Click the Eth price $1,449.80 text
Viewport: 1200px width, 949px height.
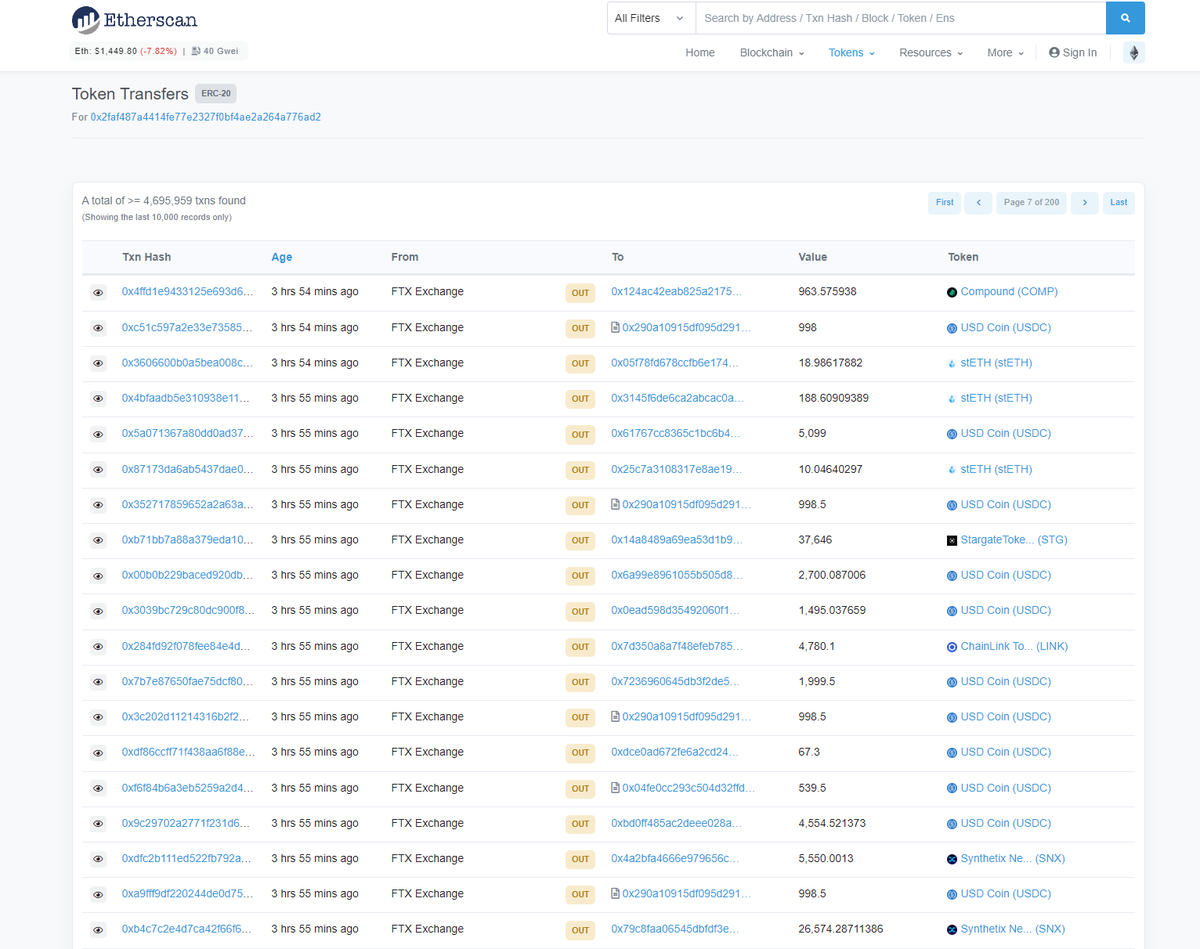(x=107, y=50)
